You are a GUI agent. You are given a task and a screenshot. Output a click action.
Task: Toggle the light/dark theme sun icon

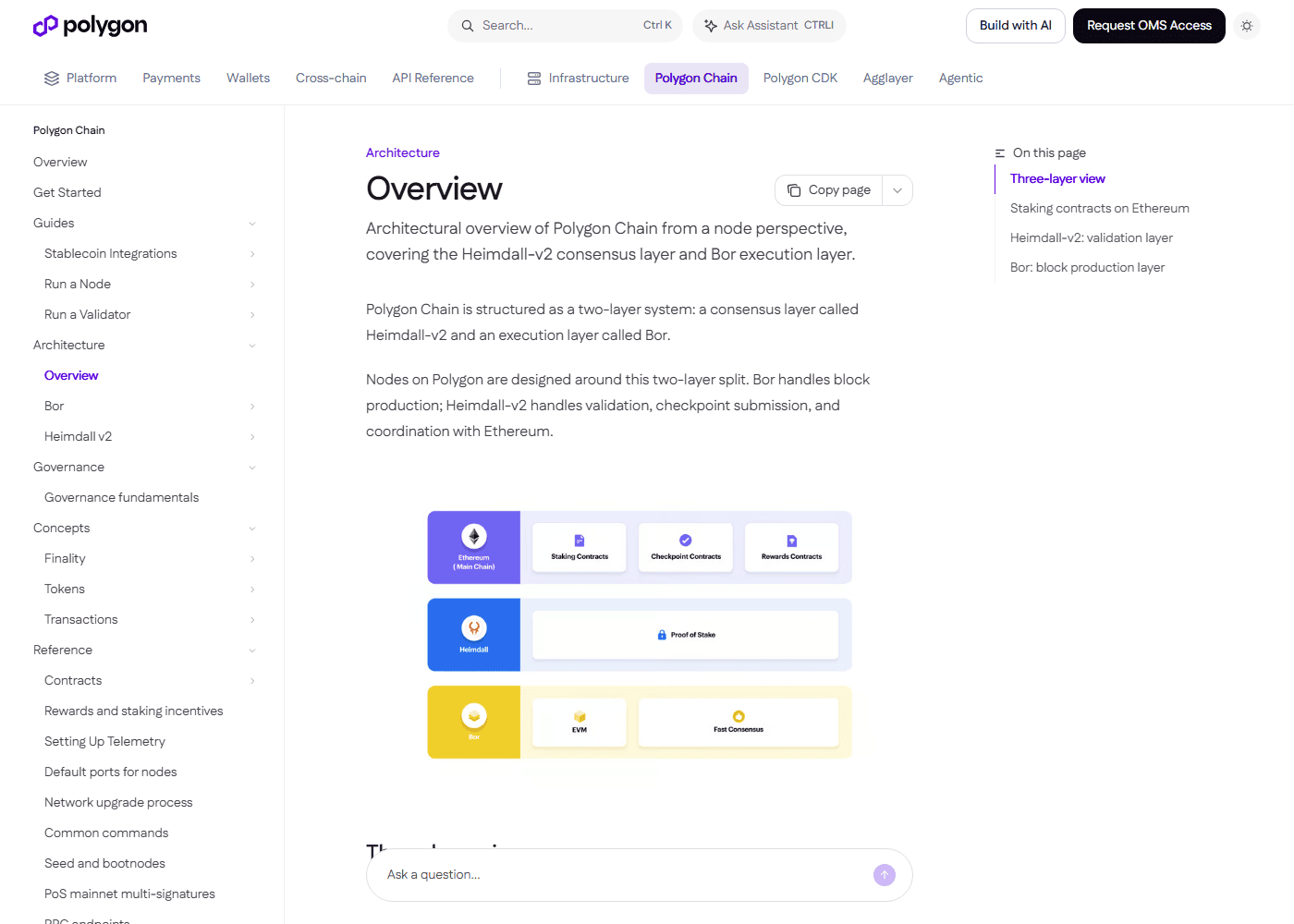(x=1247, y=26)
